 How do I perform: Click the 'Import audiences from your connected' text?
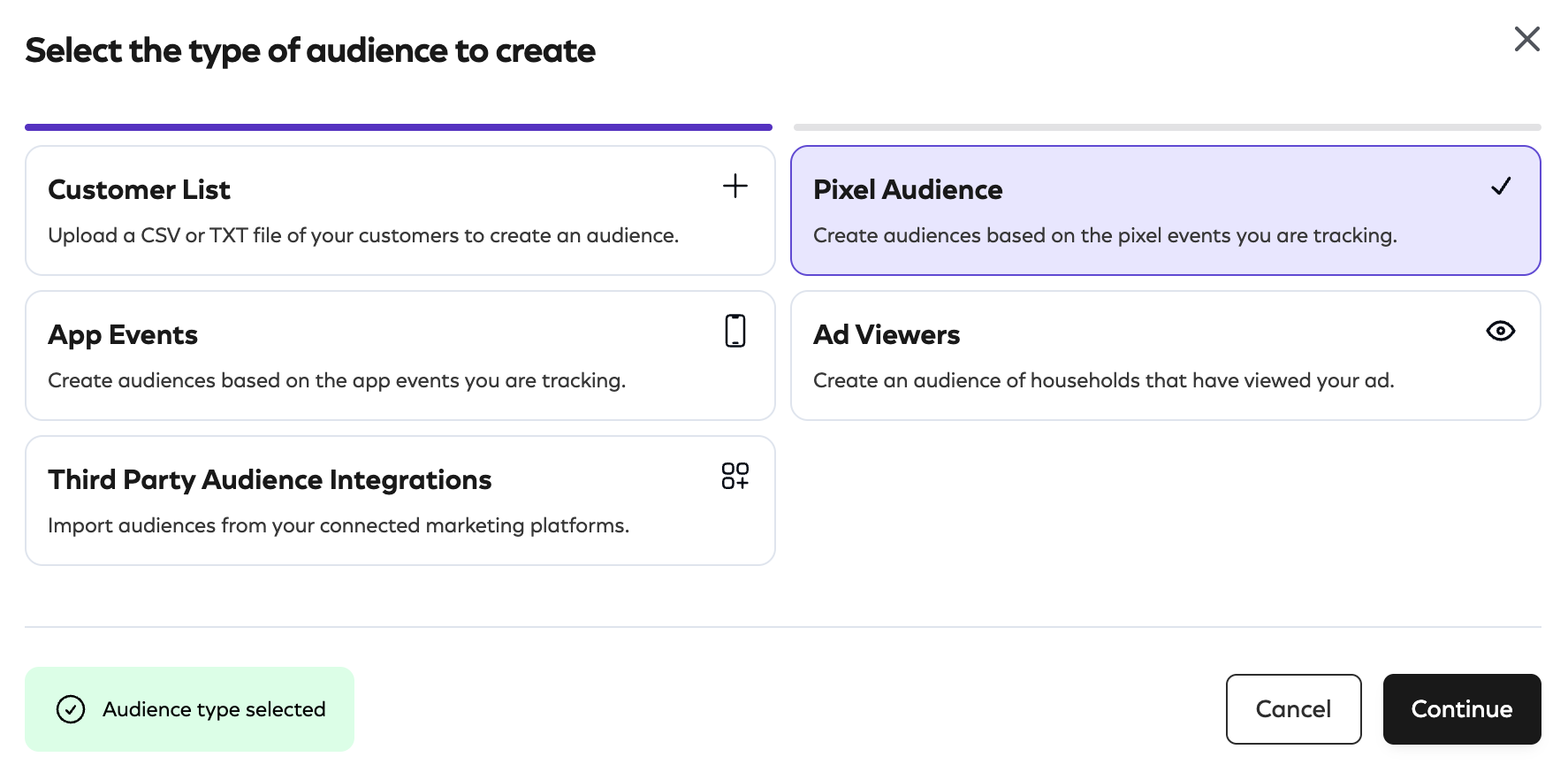[x=339, y=525]
